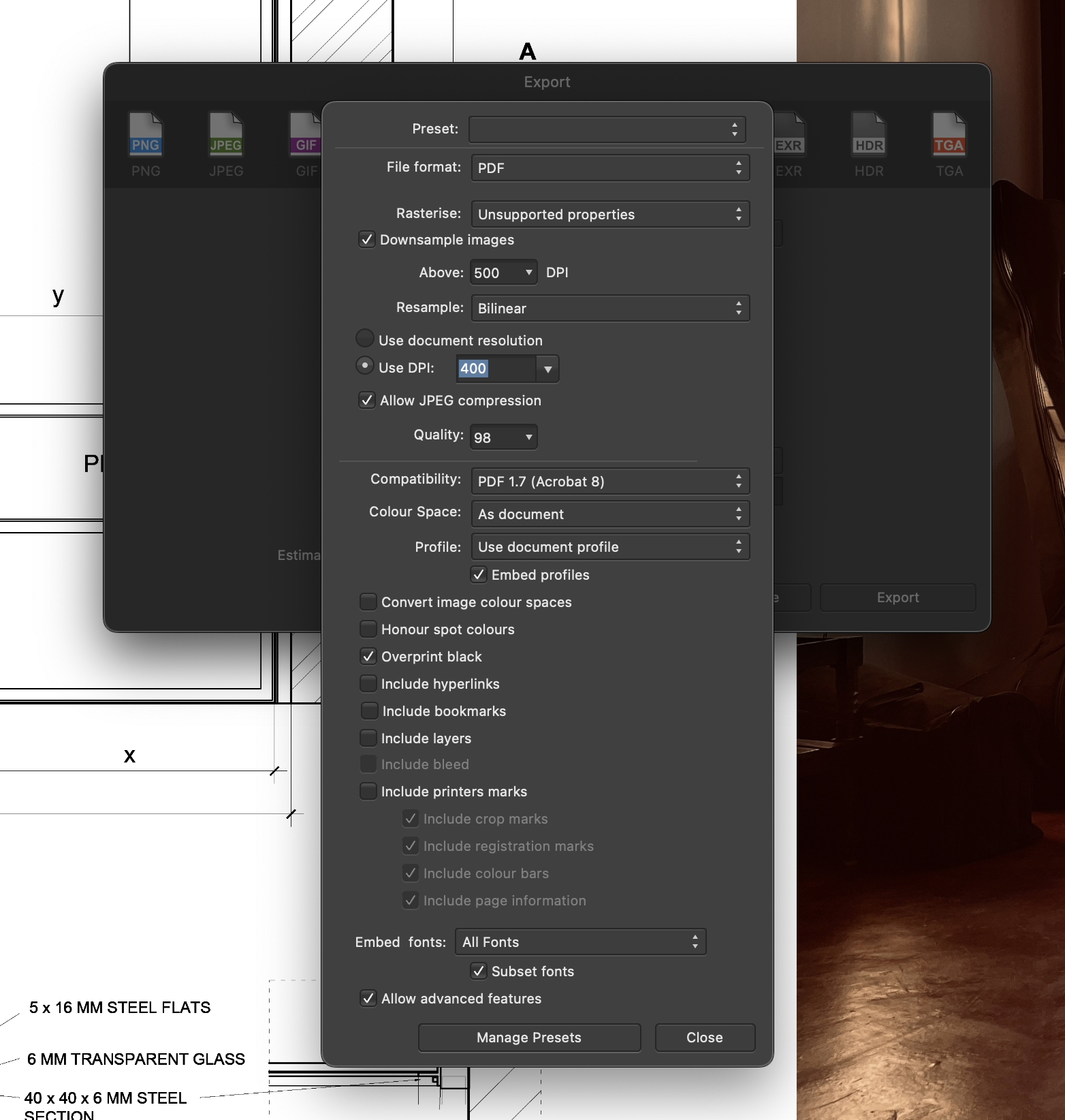
Task: Select the TGA format icon
Action: tap(949, 134)
